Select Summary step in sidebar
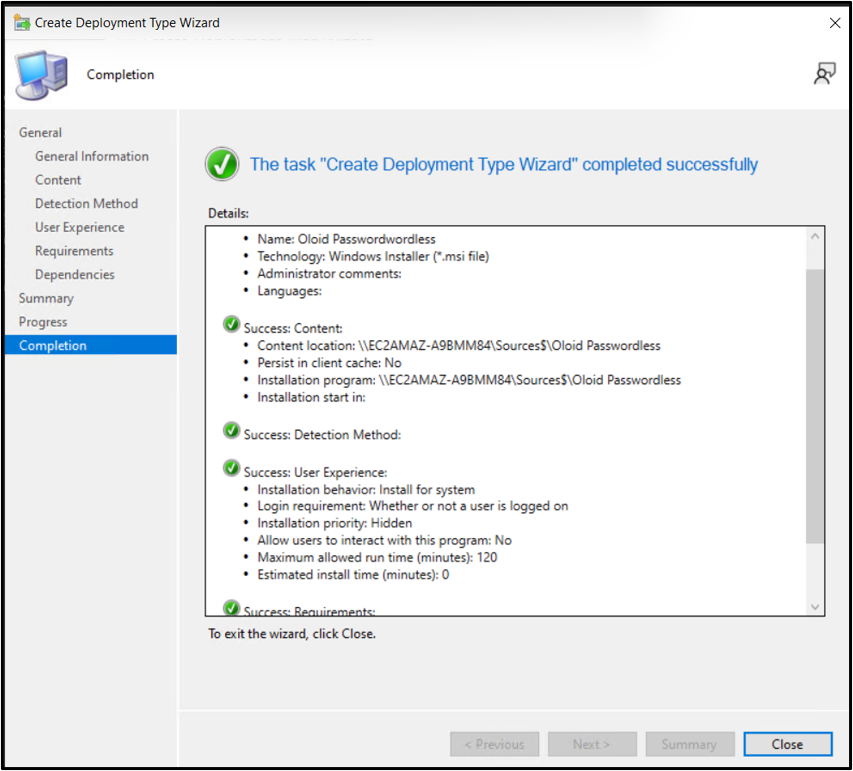The width and height of the screenshot is (853, 771). pos(46,298)
